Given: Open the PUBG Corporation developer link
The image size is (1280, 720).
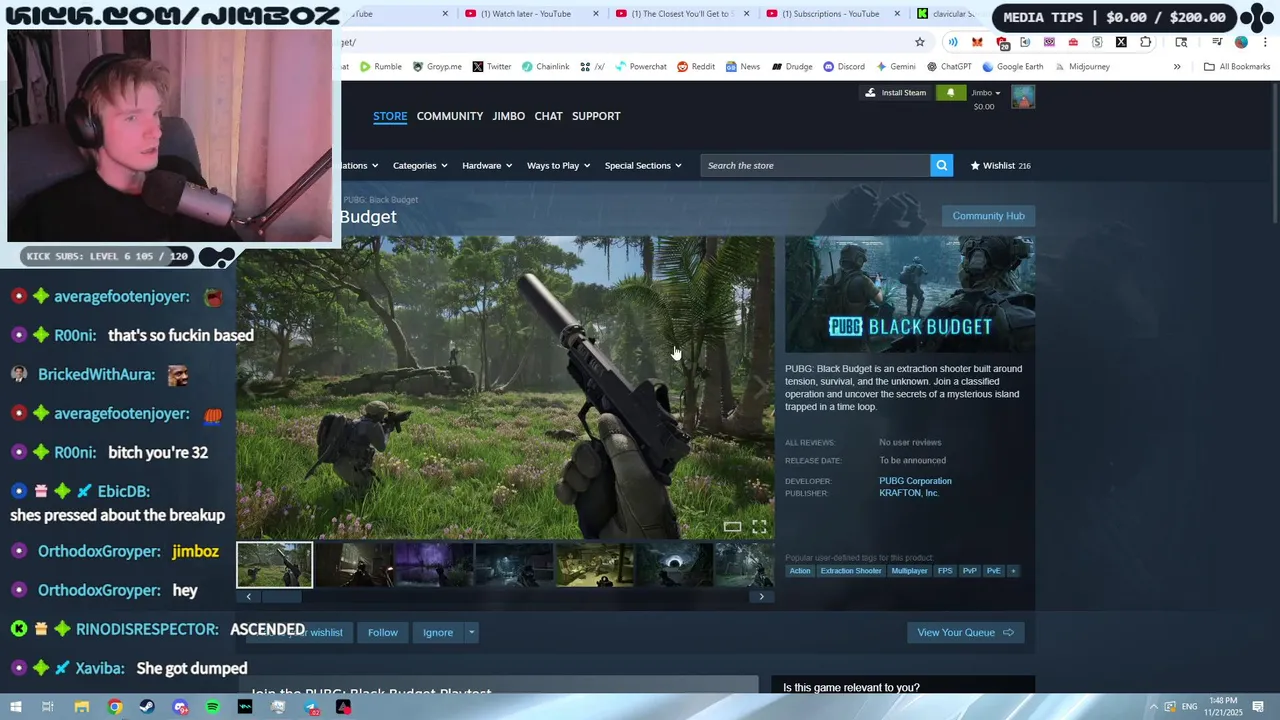Looking at the screenshot, I should 915,481.
